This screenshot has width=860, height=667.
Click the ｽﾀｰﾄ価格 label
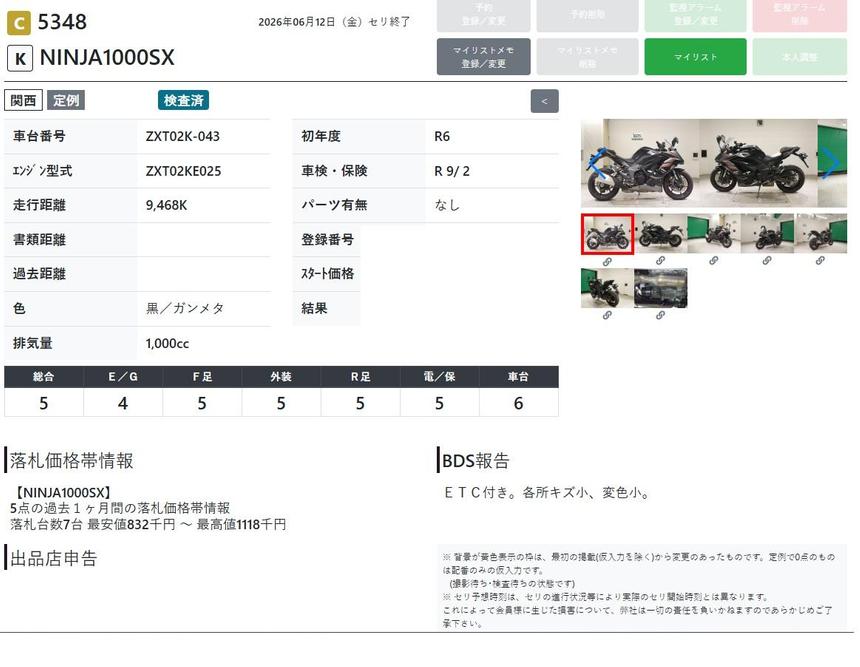[x=327, y=274]
